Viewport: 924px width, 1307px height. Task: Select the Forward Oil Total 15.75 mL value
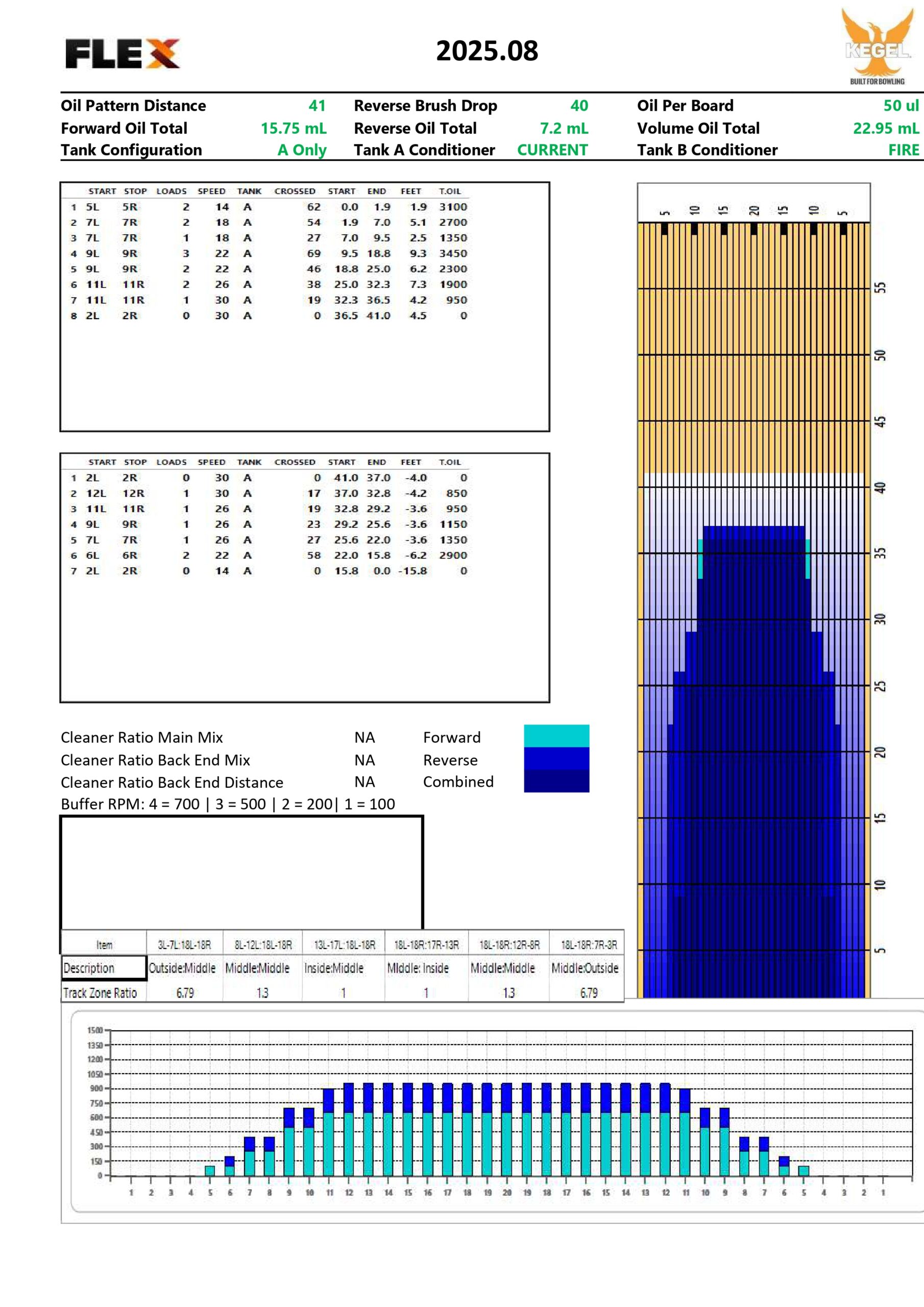pos(294,129)
